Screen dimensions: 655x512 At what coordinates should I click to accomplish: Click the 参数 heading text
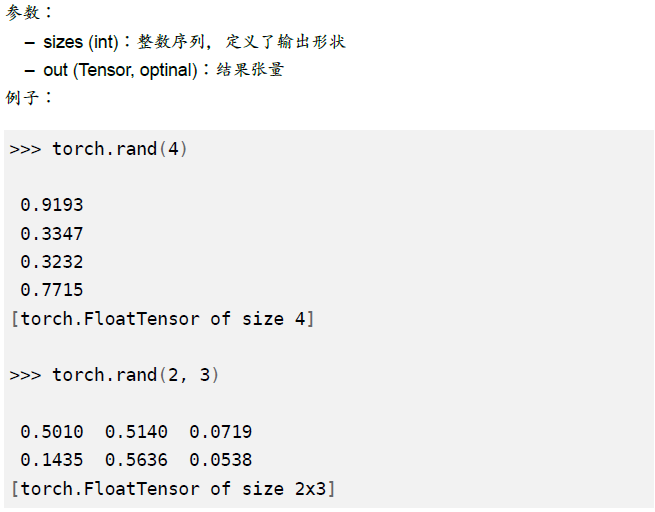(x=23, y=12)
